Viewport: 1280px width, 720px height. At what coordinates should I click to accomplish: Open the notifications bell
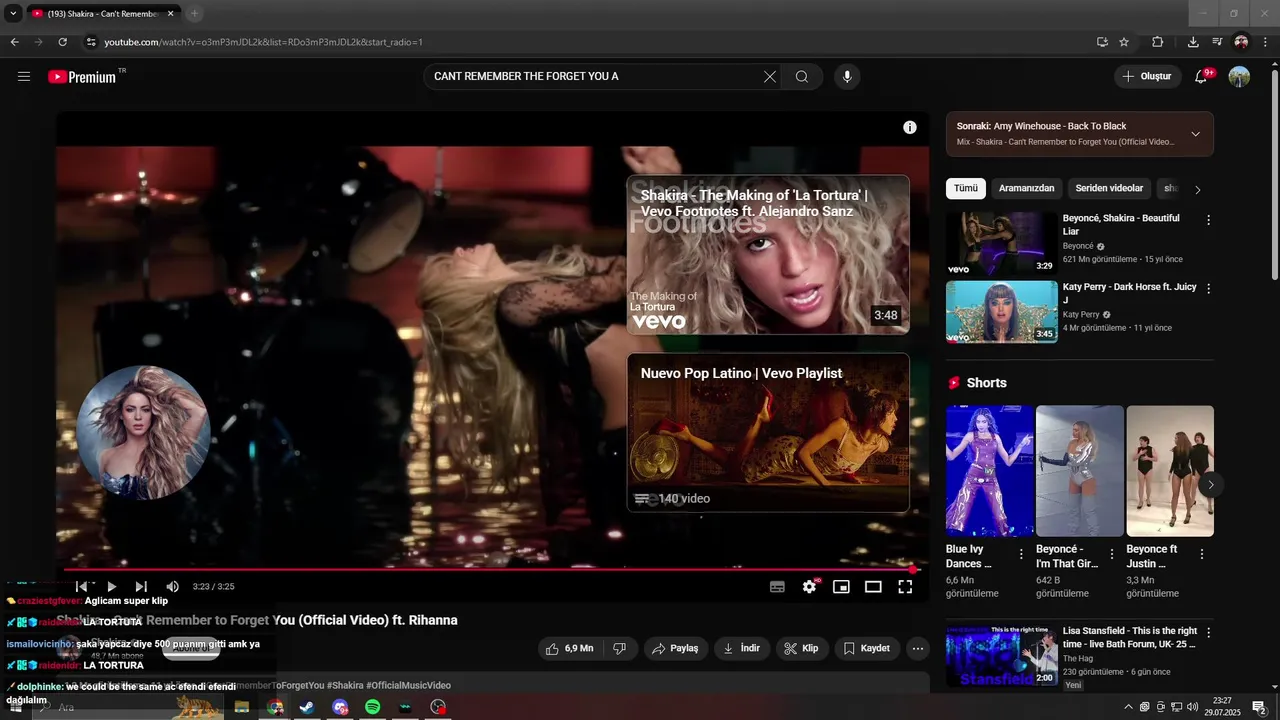(x=1201, y=77)
